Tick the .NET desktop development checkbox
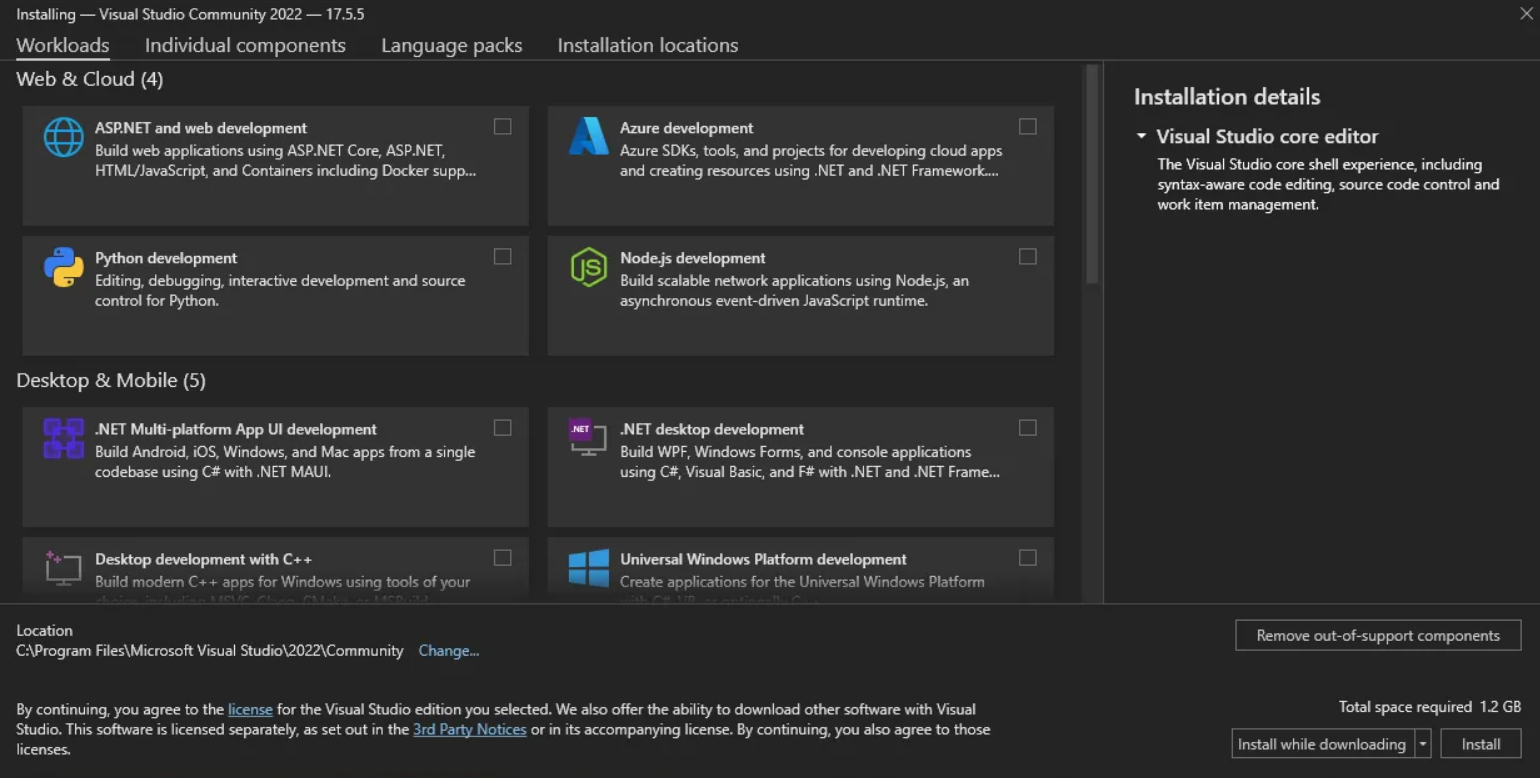The image size is (1540, 778). [x=1027, y=428]
